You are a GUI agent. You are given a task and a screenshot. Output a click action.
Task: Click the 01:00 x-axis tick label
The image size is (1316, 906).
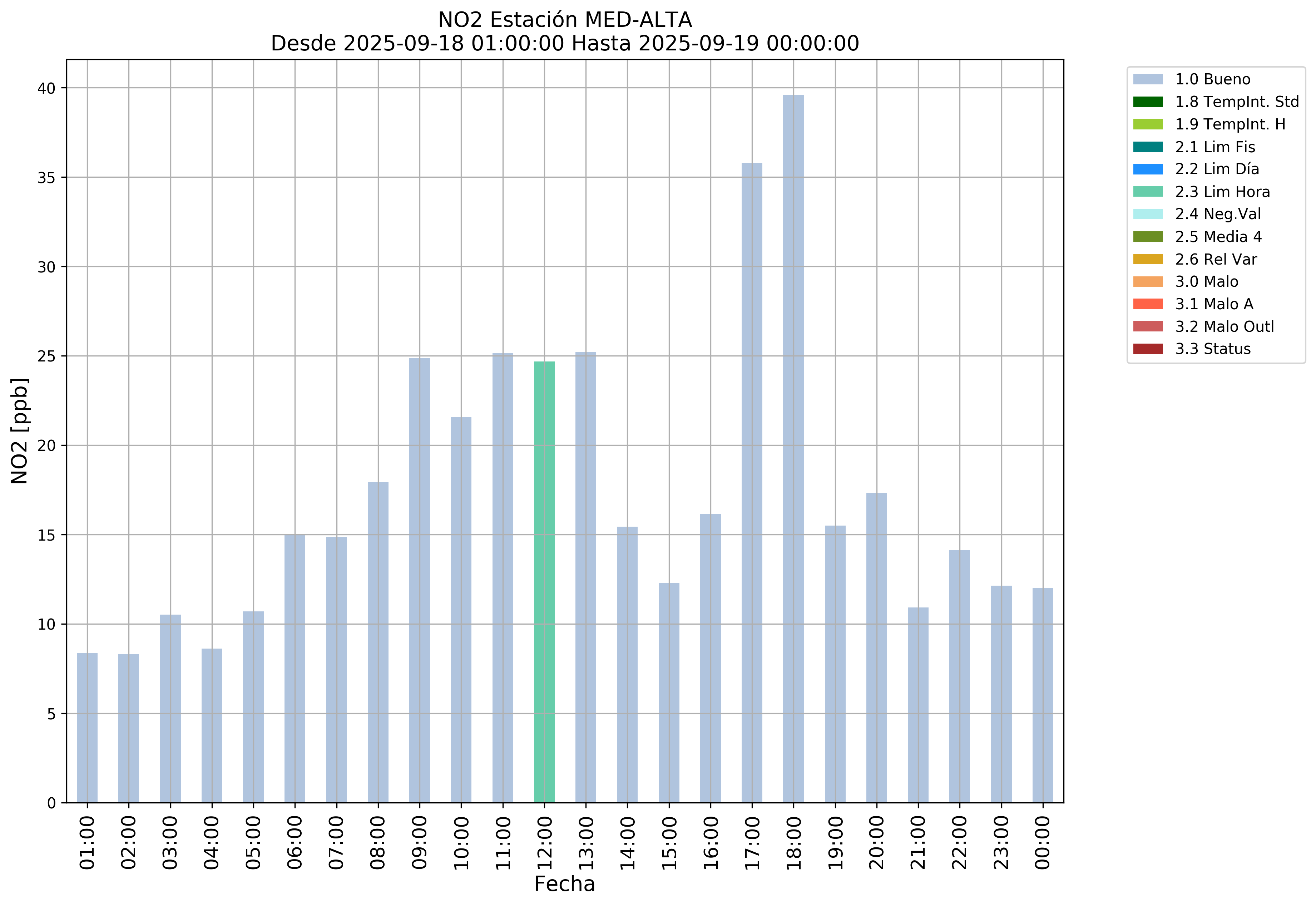click(87, 843)
